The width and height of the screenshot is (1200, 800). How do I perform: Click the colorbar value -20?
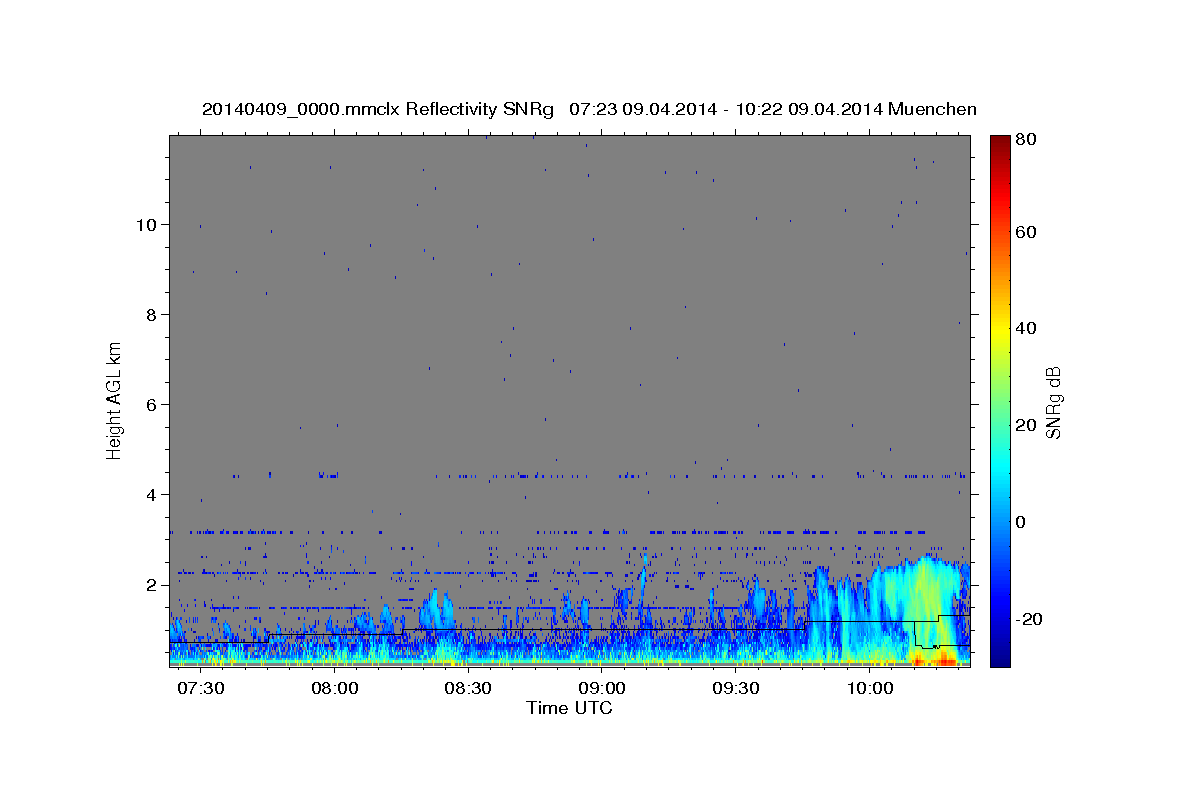(x=1027, y=619)
